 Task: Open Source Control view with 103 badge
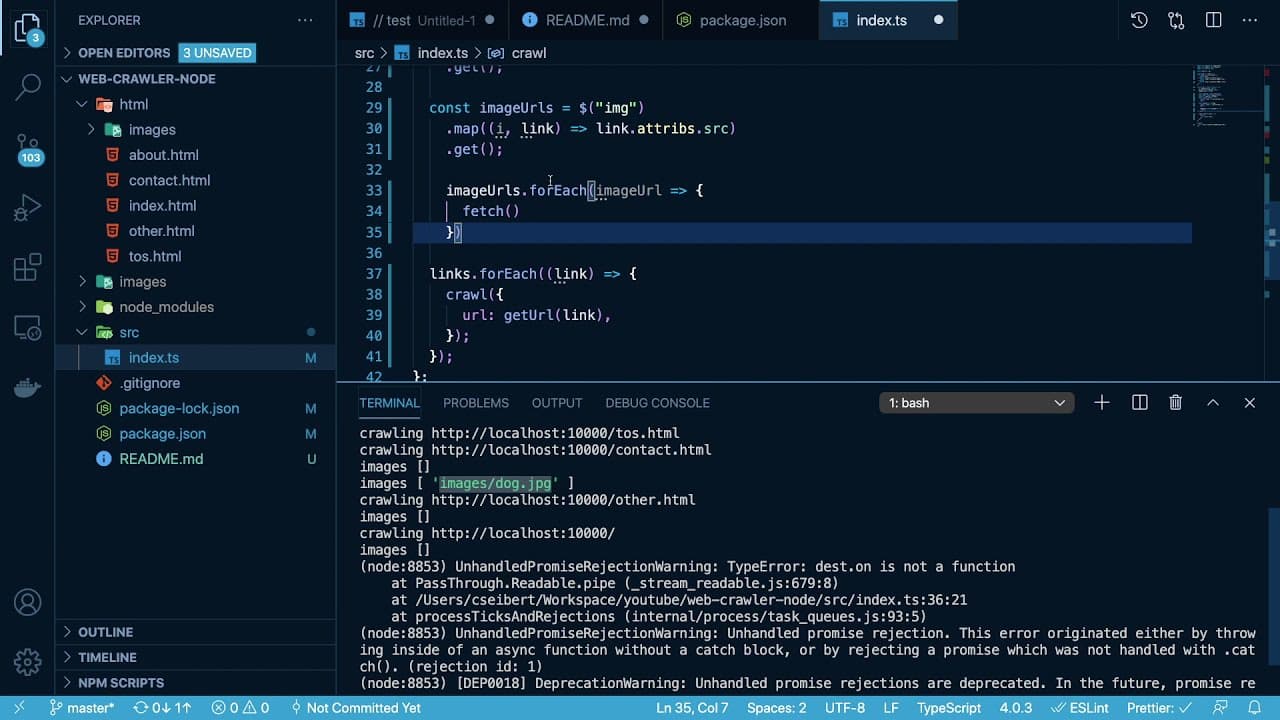click(28, 148)
